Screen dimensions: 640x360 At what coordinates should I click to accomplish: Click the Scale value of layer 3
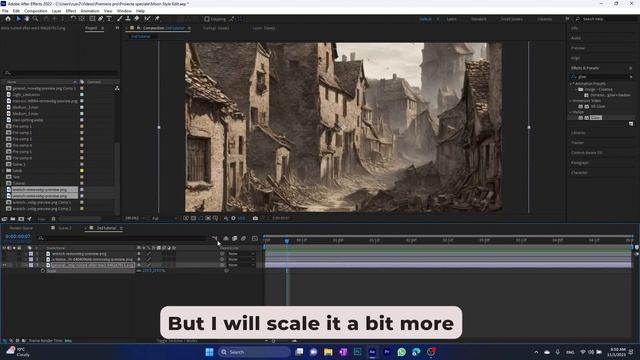[153, 271]
